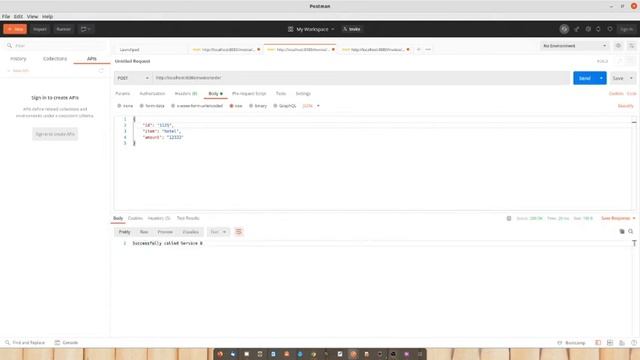Add a new request tab with plus
Viewport: 640px width, 360px height.
click(x=418, y=49)
